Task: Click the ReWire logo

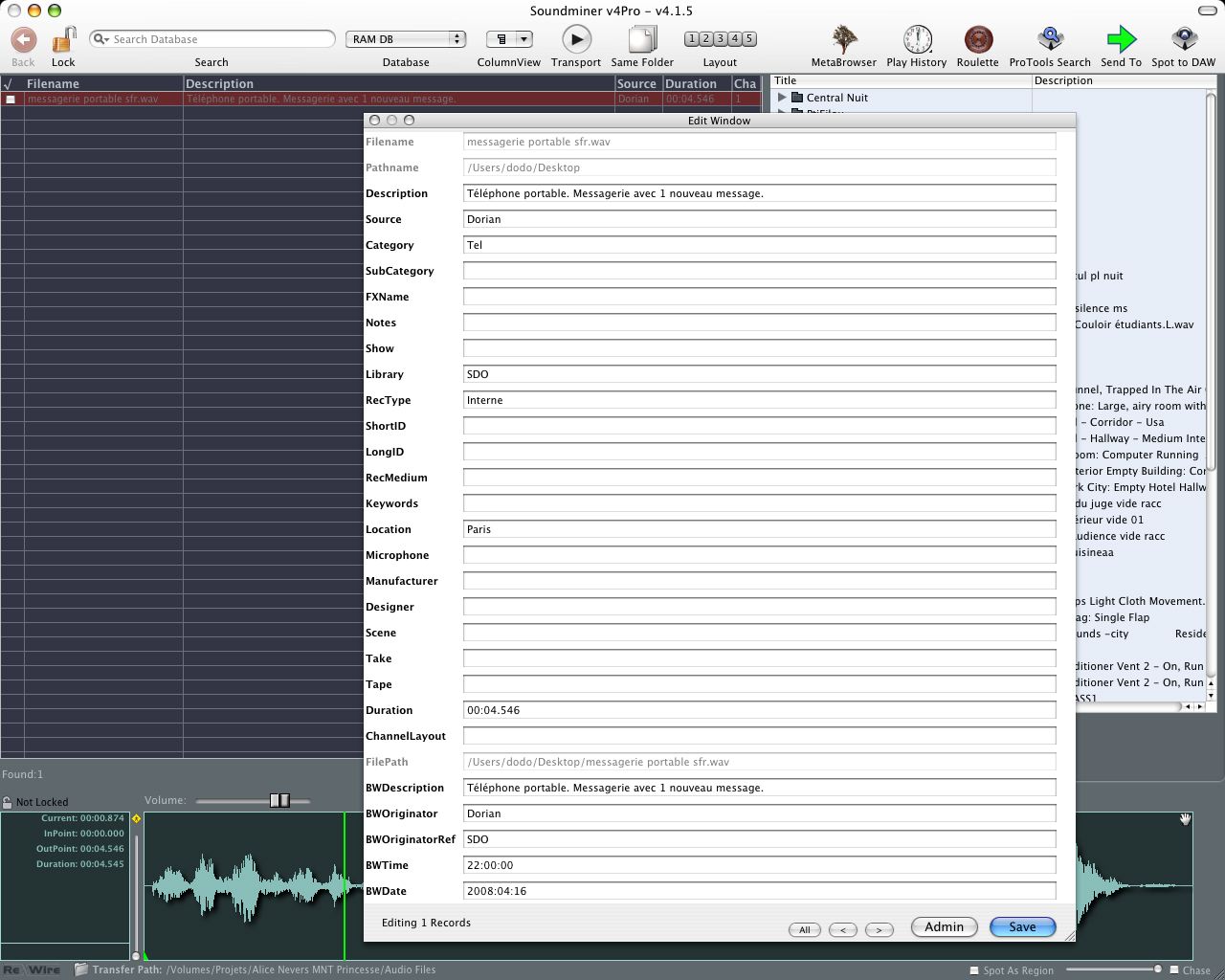Action: click(x=32, y=969)
